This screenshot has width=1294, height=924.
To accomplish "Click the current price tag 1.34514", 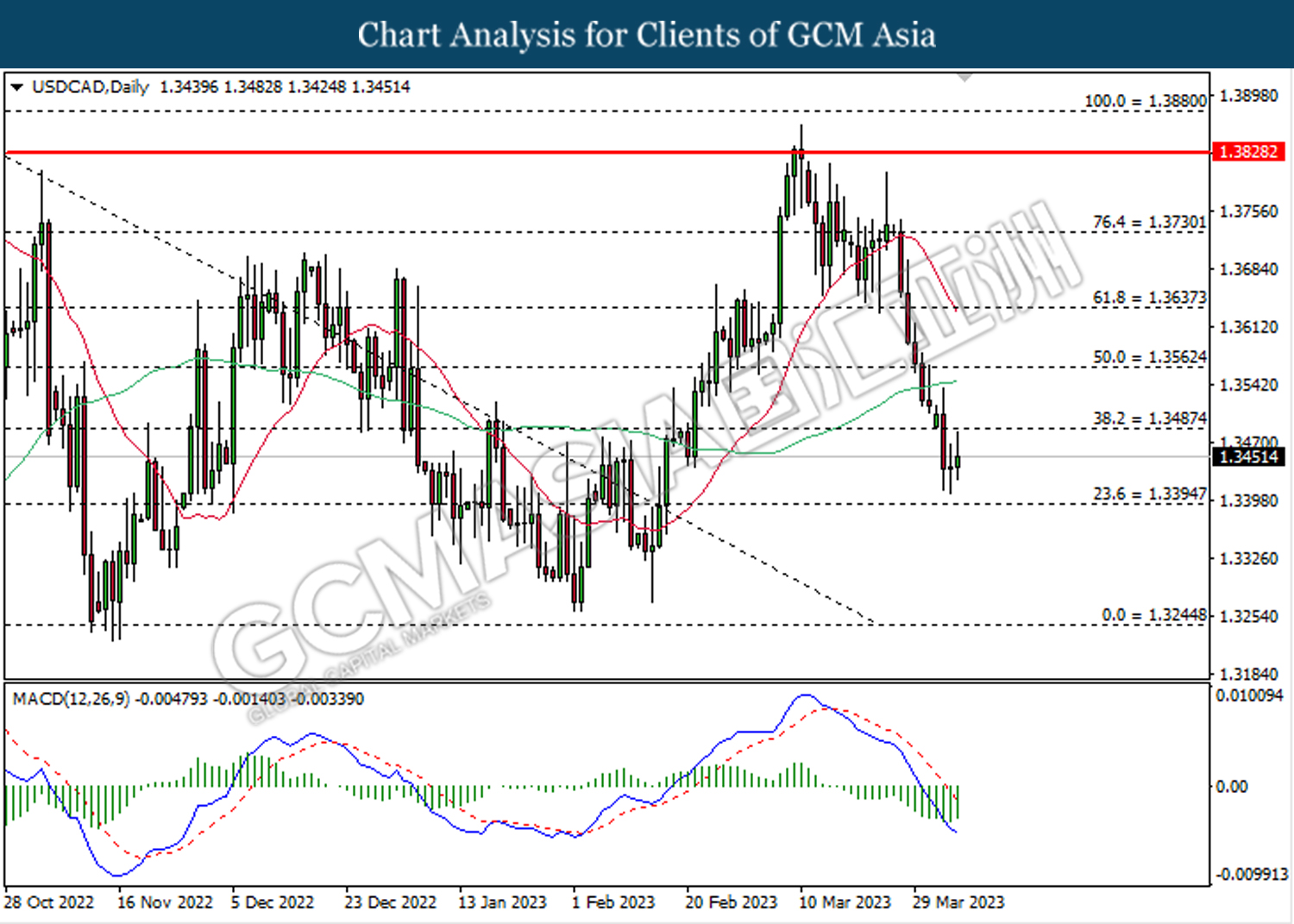I will coord(1248,457).
